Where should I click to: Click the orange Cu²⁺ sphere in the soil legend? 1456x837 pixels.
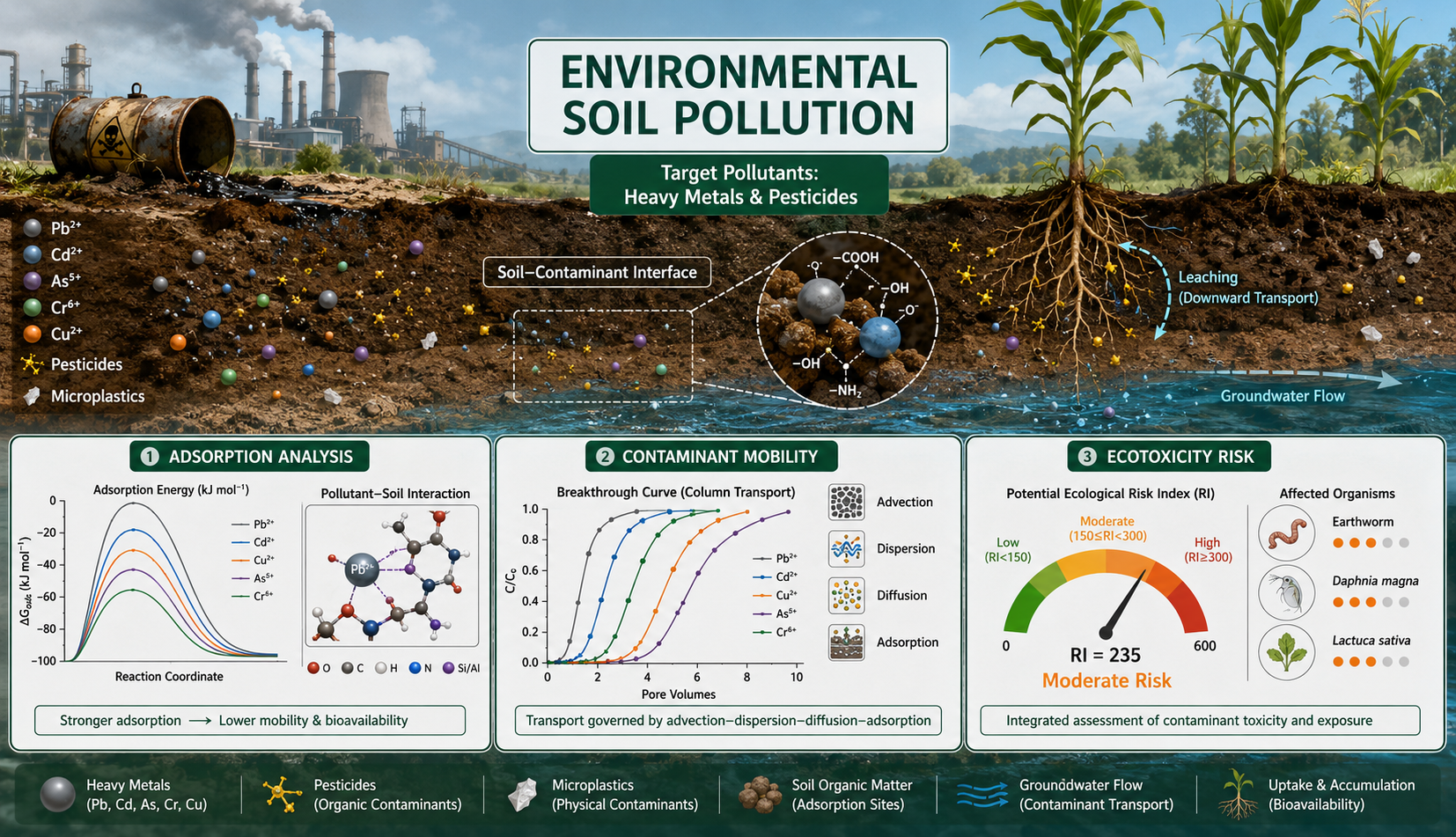[33, 334]
